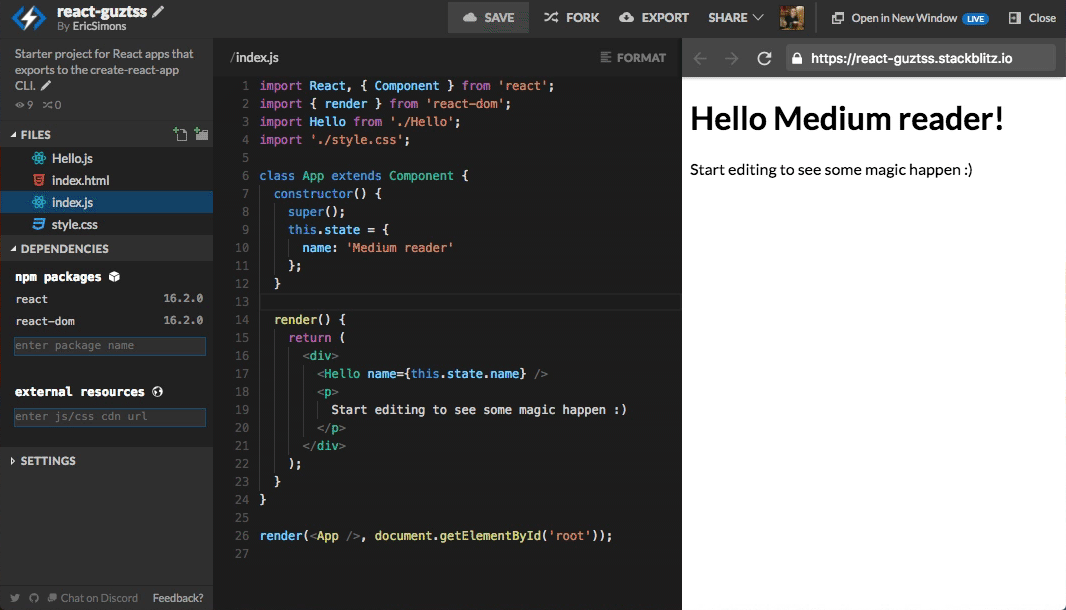Open the SHARE dropdown
Image resolution: width=1066 pixels, height=610 pixels.
(x=736, y=18)
